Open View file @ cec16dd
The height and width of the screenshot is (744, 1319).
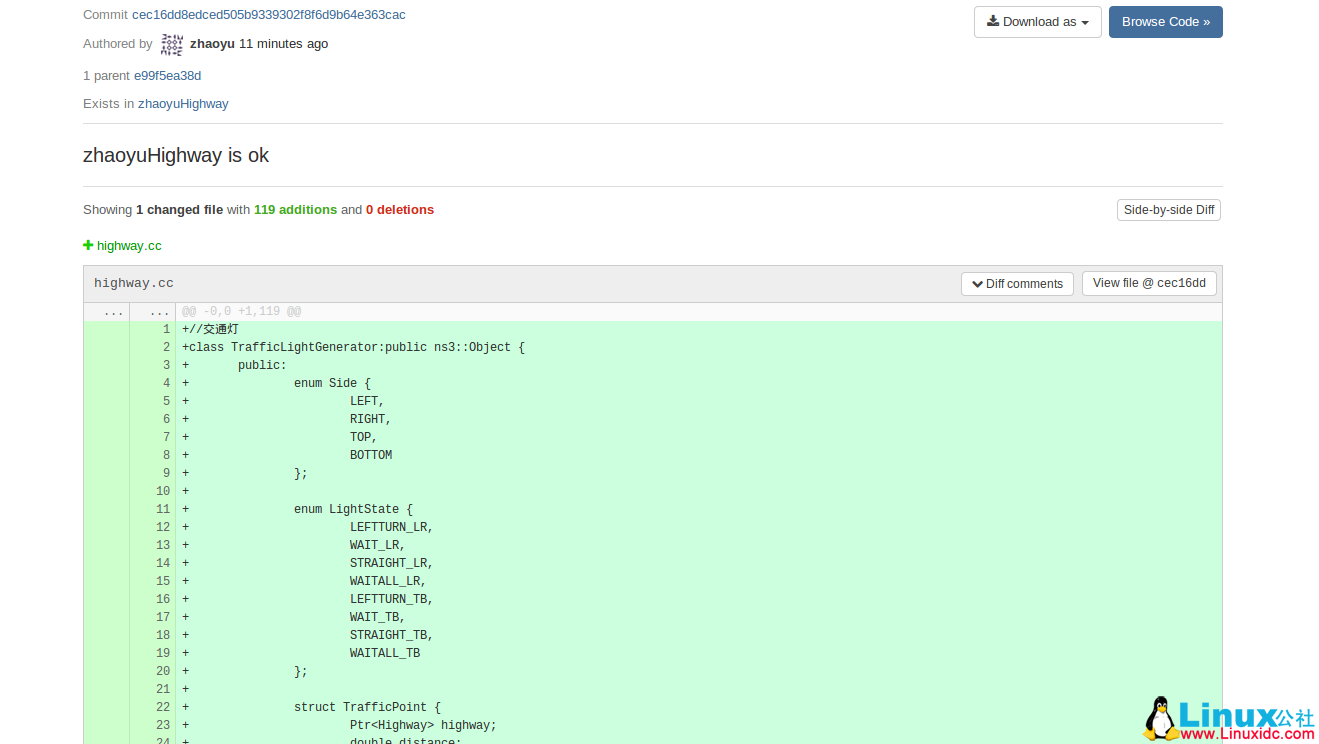(x=1148, y=283)
